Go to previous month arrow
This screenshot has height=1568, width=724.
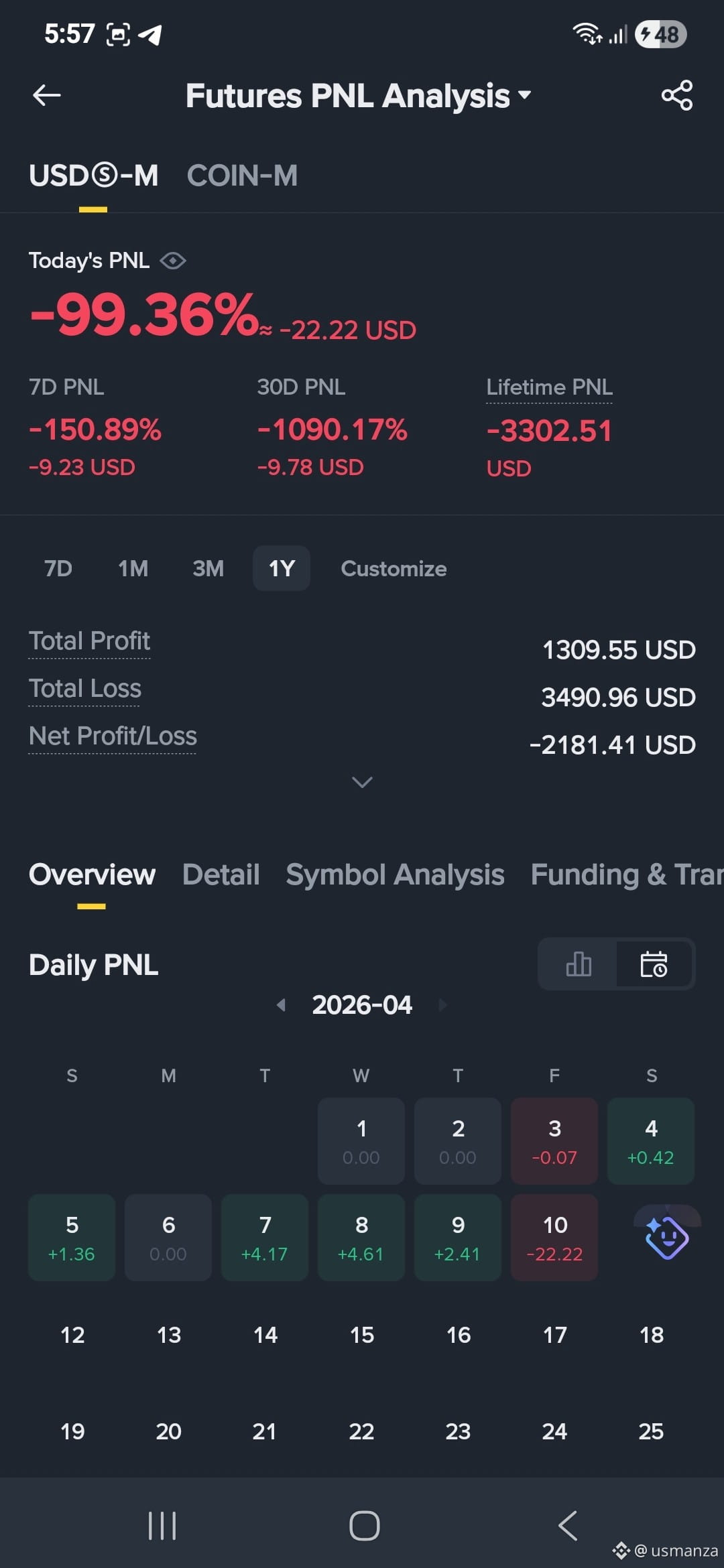[x=282, y=1004]
